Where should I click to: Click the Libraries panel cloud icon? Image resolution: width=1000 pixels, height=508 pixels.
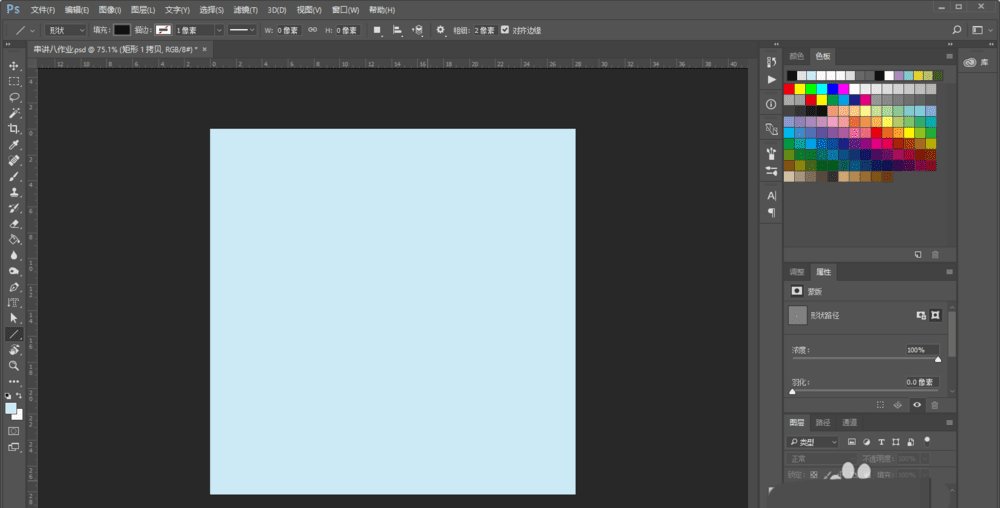(x=969, y=64)
